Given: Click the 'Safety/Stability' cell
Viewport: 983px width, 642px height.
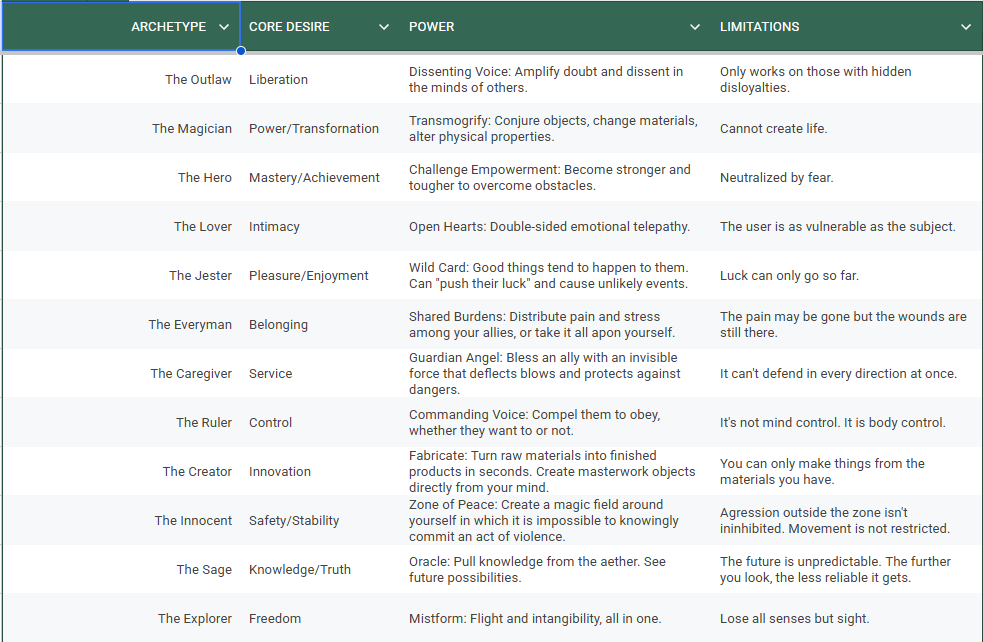Looking at the screenshot, I should tap(320, 520).
